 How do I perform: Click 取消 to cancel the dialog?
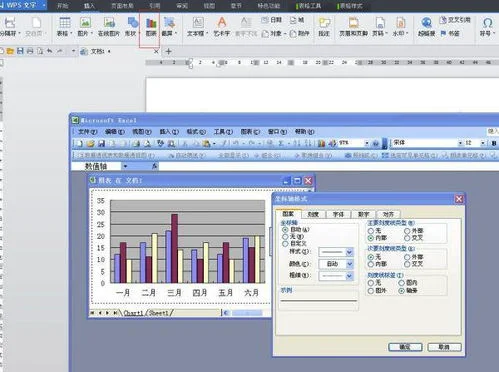coord(444,347)
